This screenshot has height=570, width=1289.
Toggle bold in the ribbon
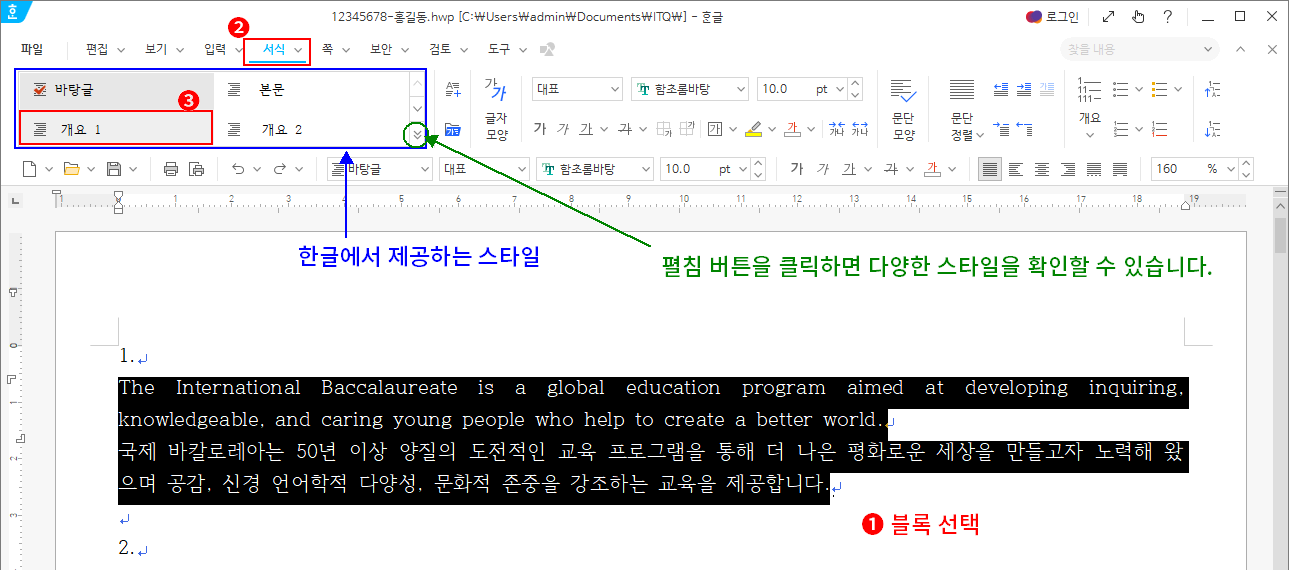point(540,128)
